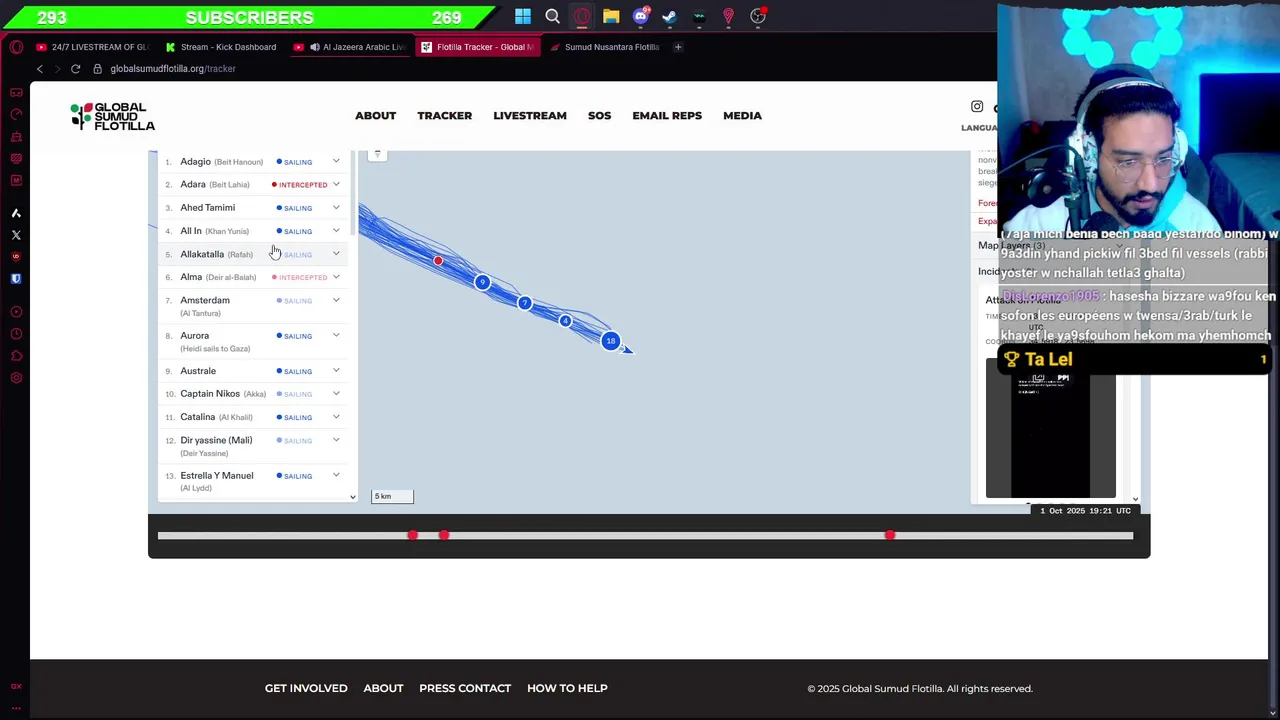This screenshot has height=720, width=1280.
Task: Open SOS in the header navigation
Action: 599,116
